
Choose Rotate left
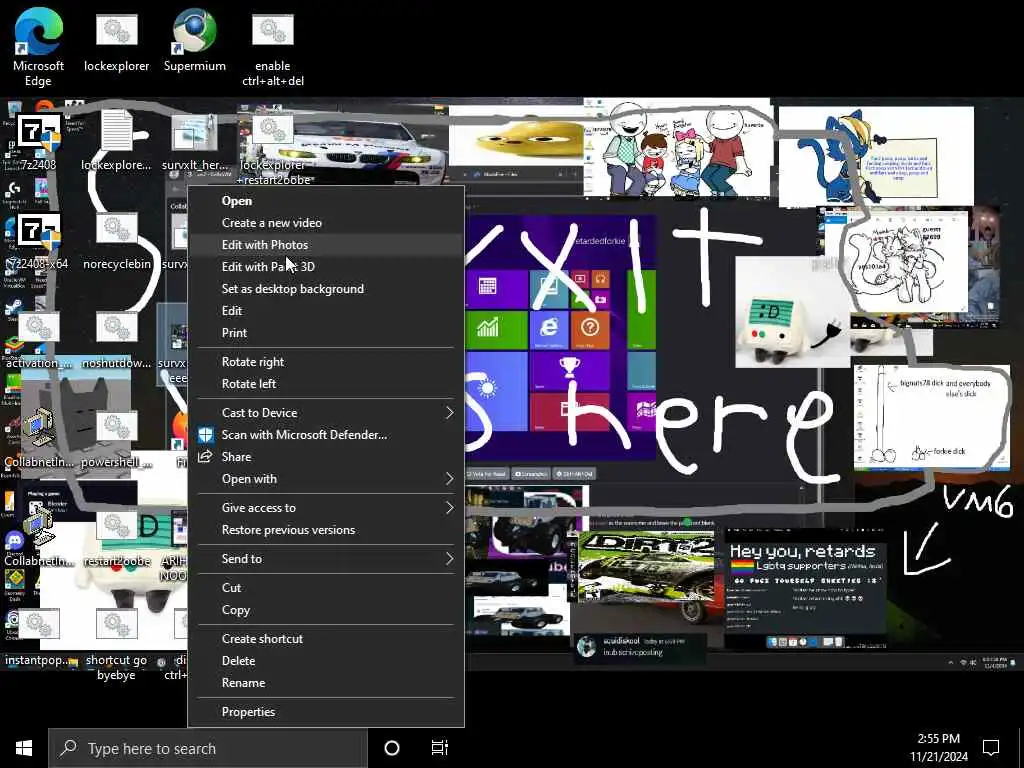point(325,383)
